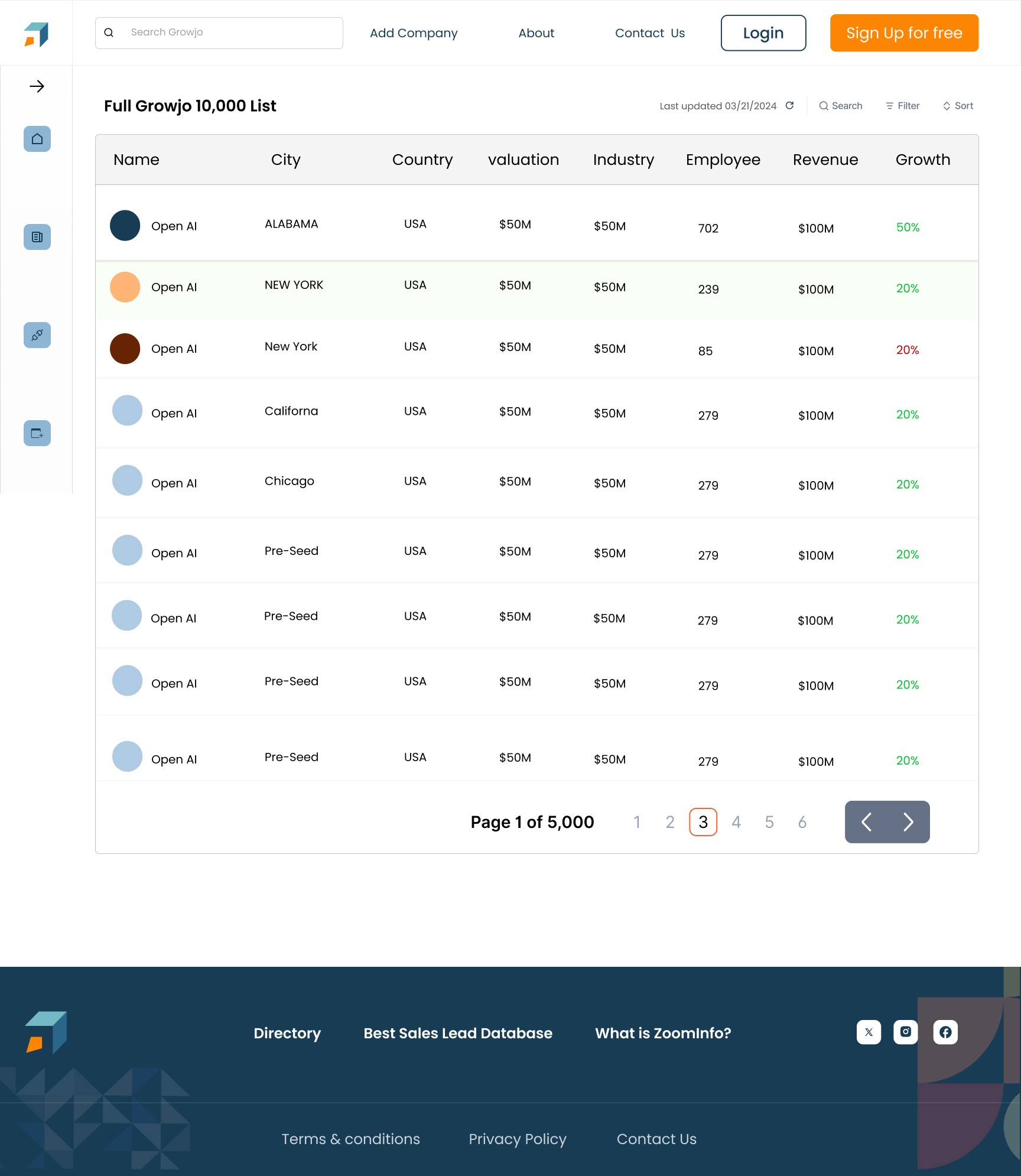Sort by the Country column header
This screenshot has width=1021, height=1176.
422,160
